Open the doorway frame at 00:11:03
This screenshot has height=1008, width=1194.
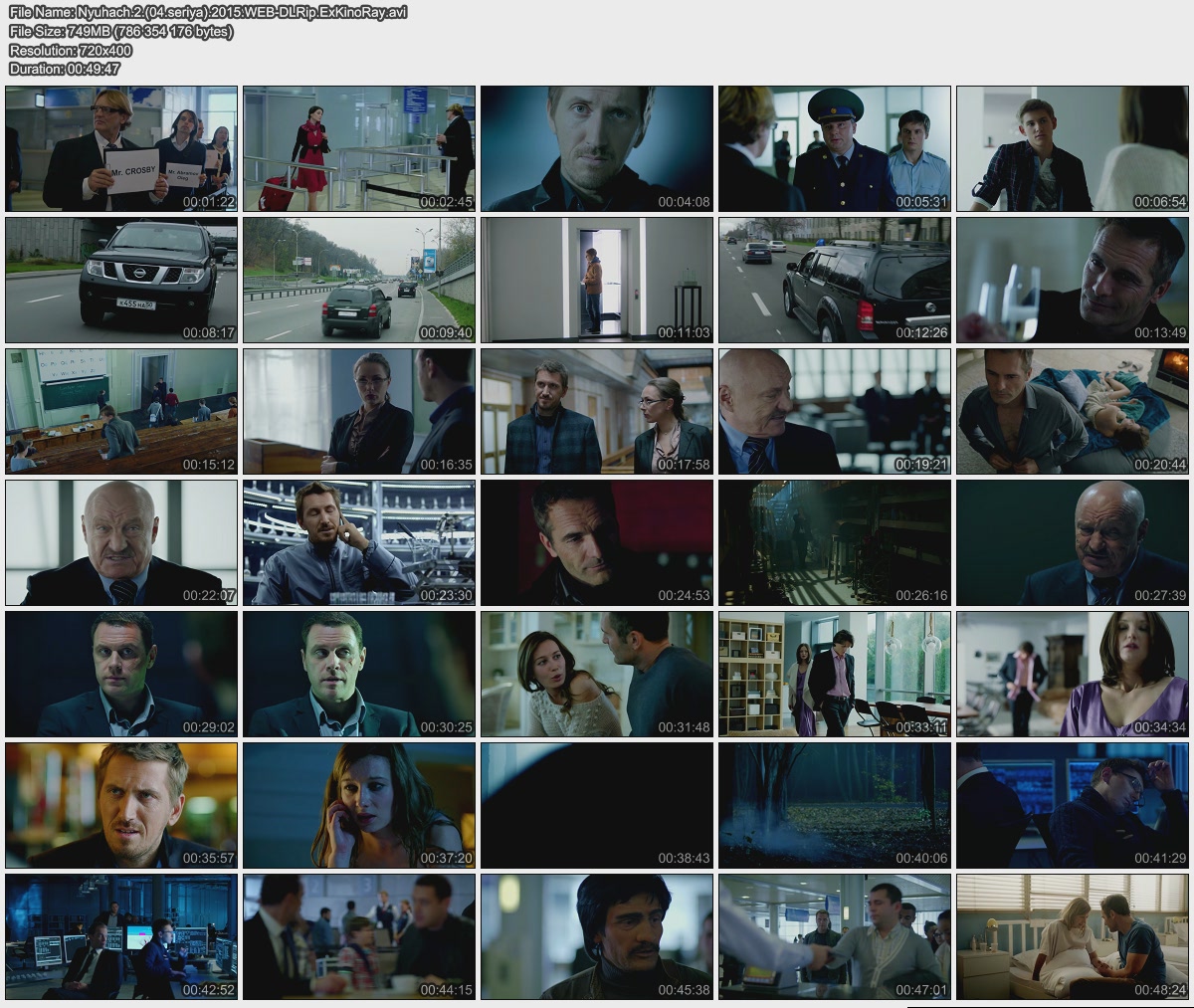tap(597, 281)
